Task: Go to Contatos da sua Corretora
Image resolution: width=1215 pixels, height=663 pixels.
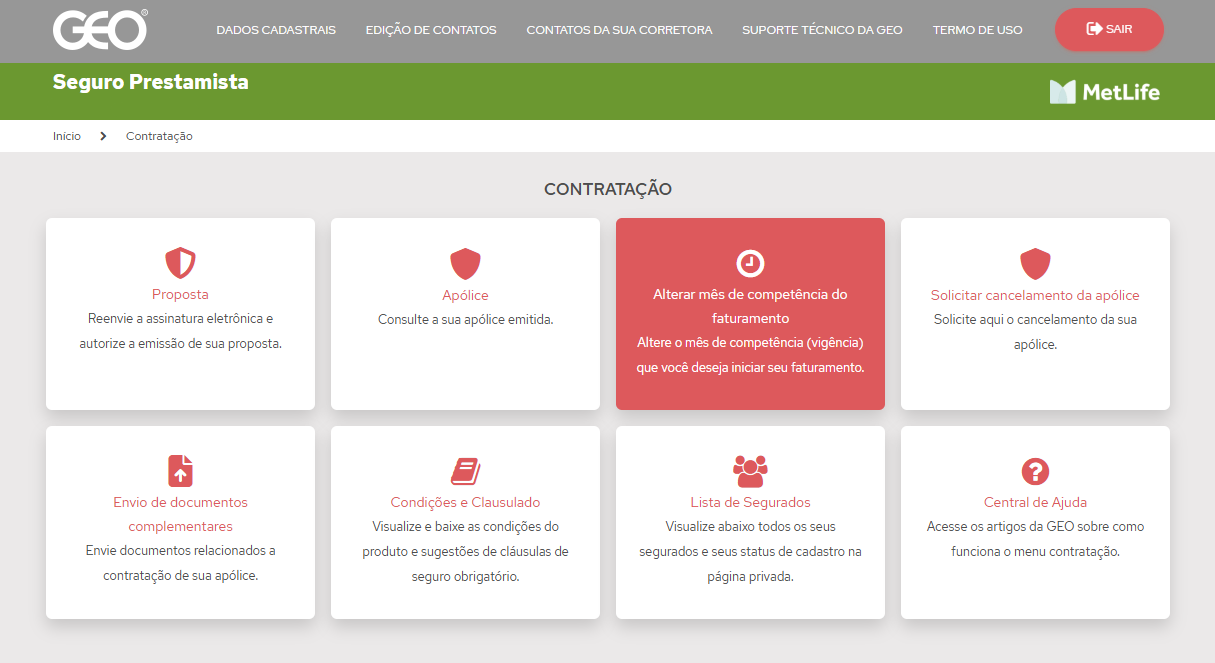Action: [619, 30]
